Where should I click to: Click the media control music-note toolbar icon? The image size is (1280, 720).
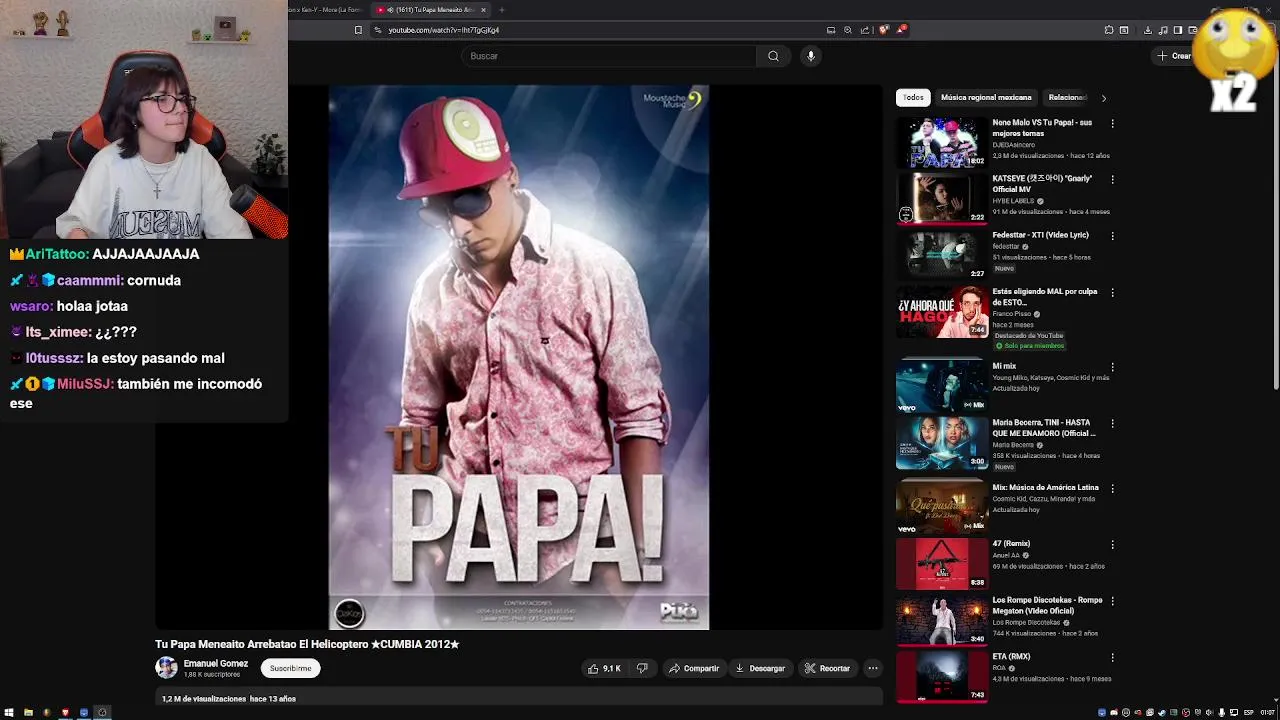pos(1163,30)
